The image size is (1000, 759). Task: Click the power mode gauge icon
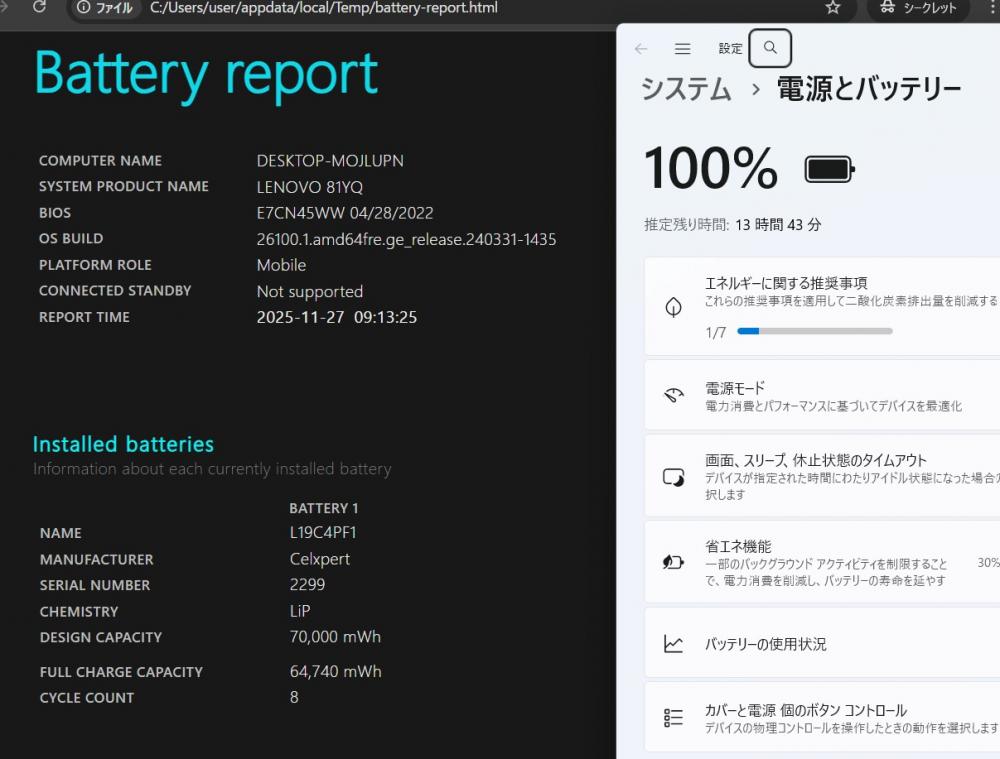coord(673,395)
